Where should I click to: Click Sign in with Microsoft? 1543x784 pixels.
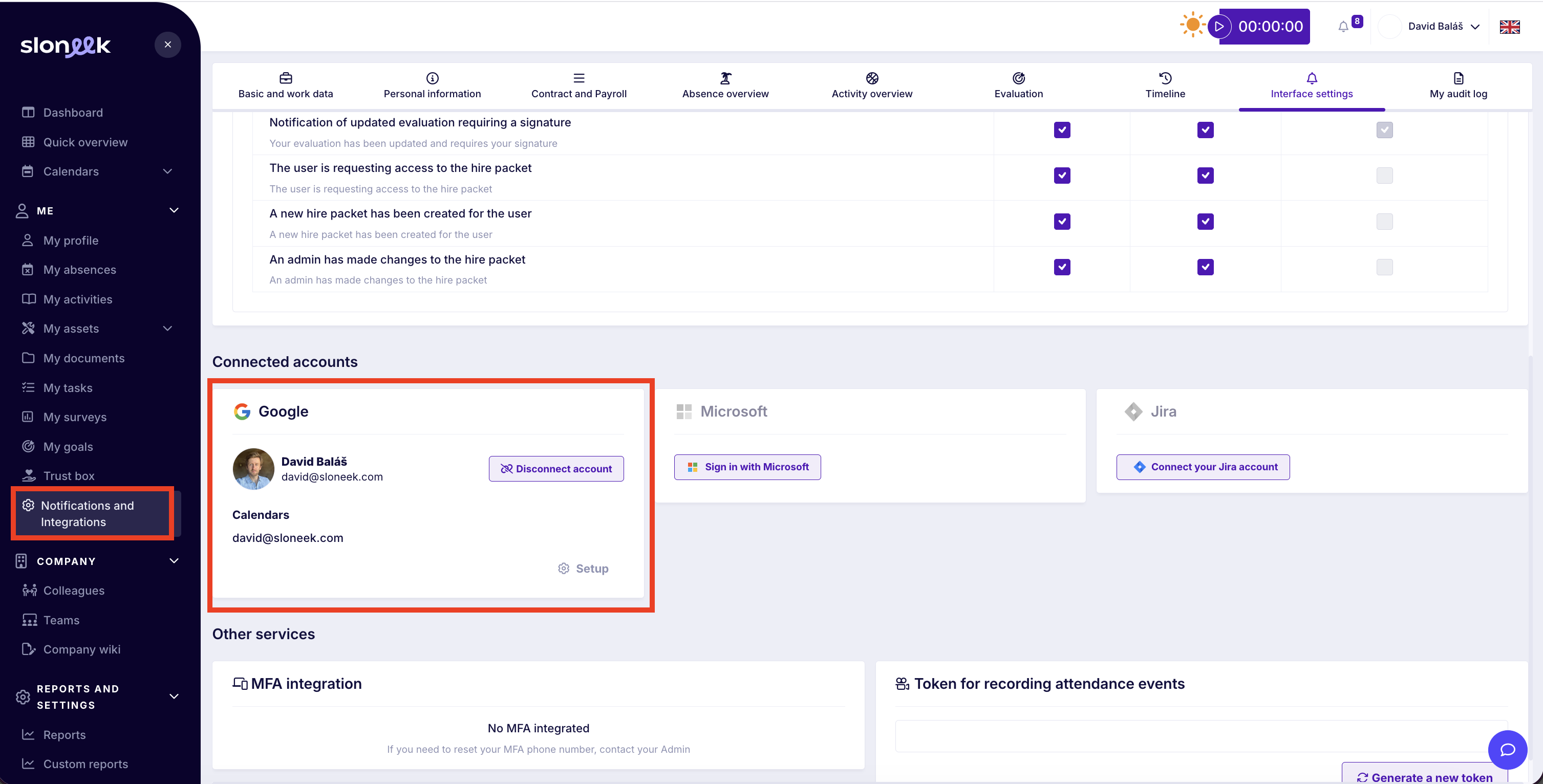click(747, 467)
